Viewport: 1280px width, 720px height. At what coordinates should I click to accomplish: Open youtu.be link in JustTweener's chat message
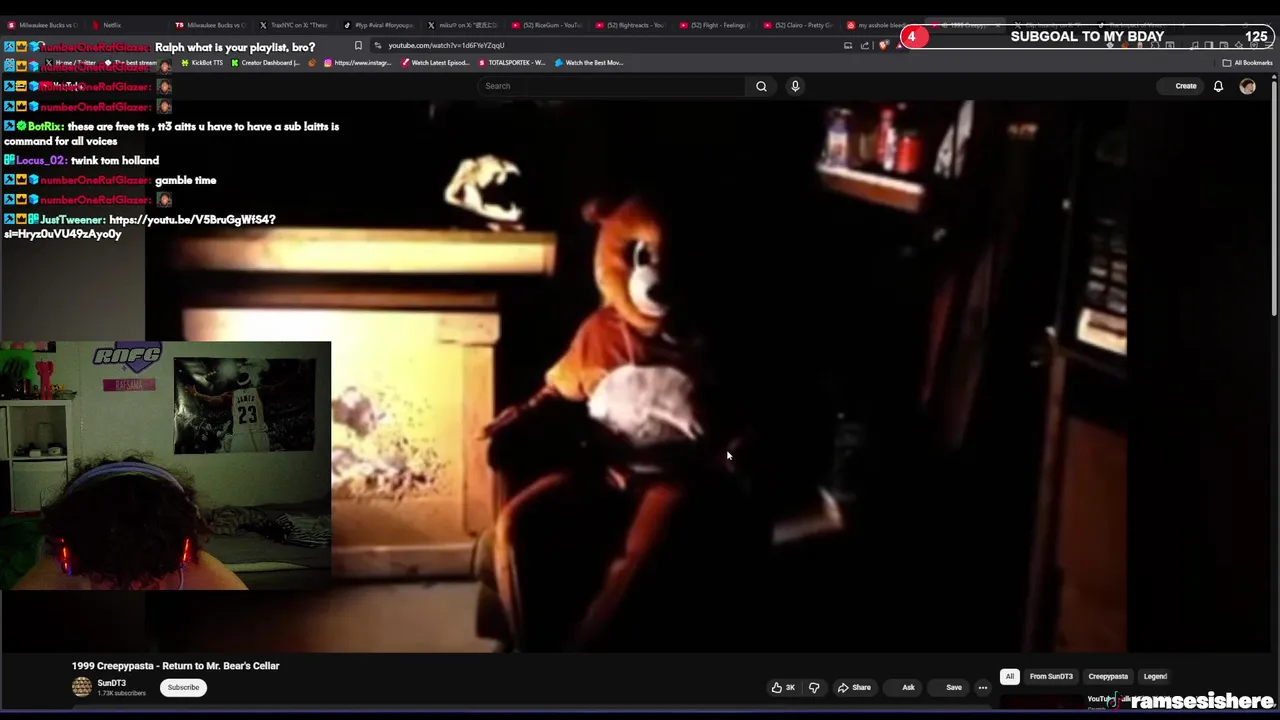tap(139, 226)
